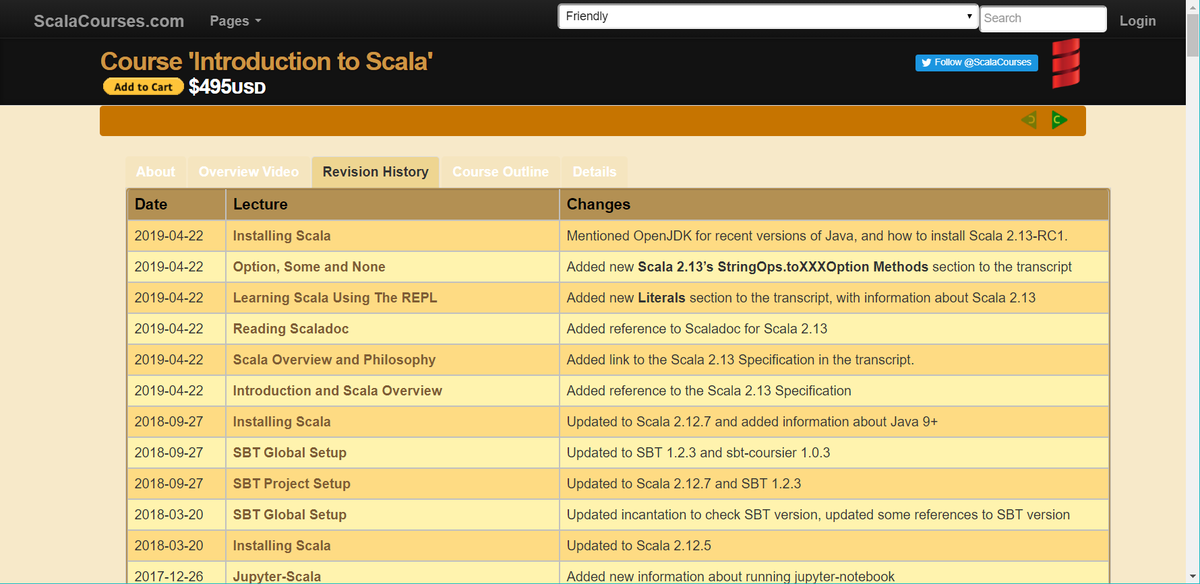Click in the Search field
This screenshot has height=584, width=1200.
click(1043, 18)
